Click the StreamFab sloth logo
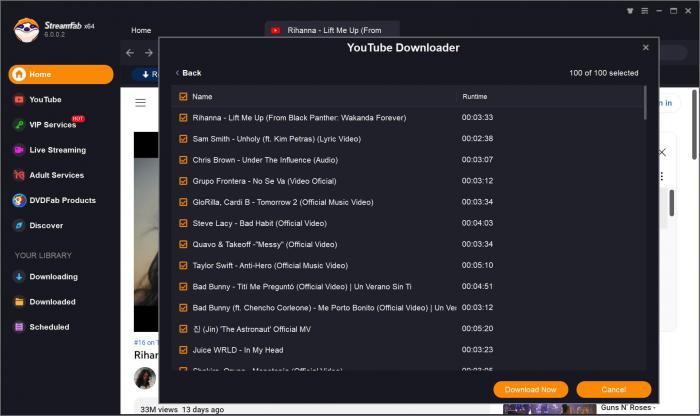 [x=26, y=30]
